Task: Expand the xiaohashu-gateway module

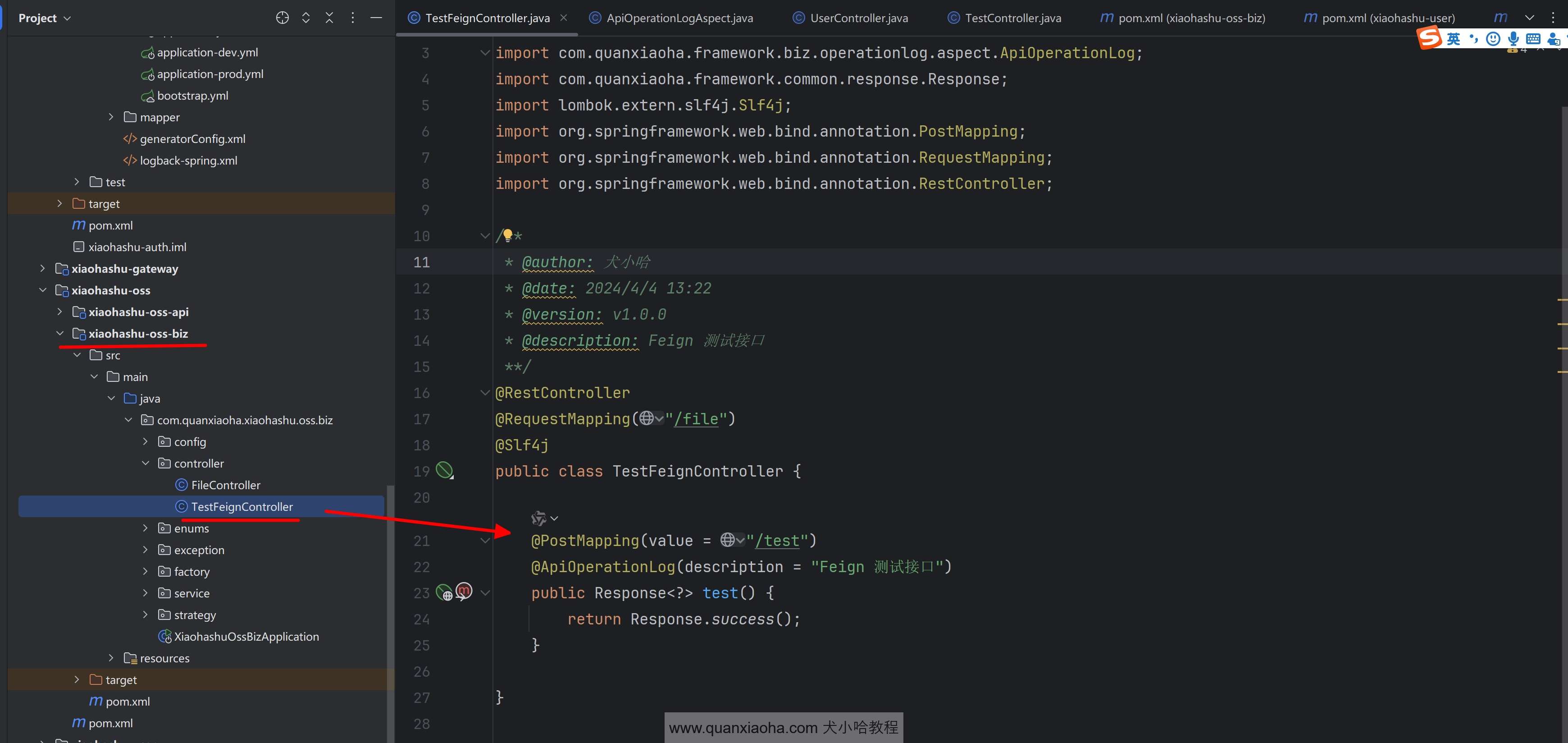Action: click(x=42, y=269)
